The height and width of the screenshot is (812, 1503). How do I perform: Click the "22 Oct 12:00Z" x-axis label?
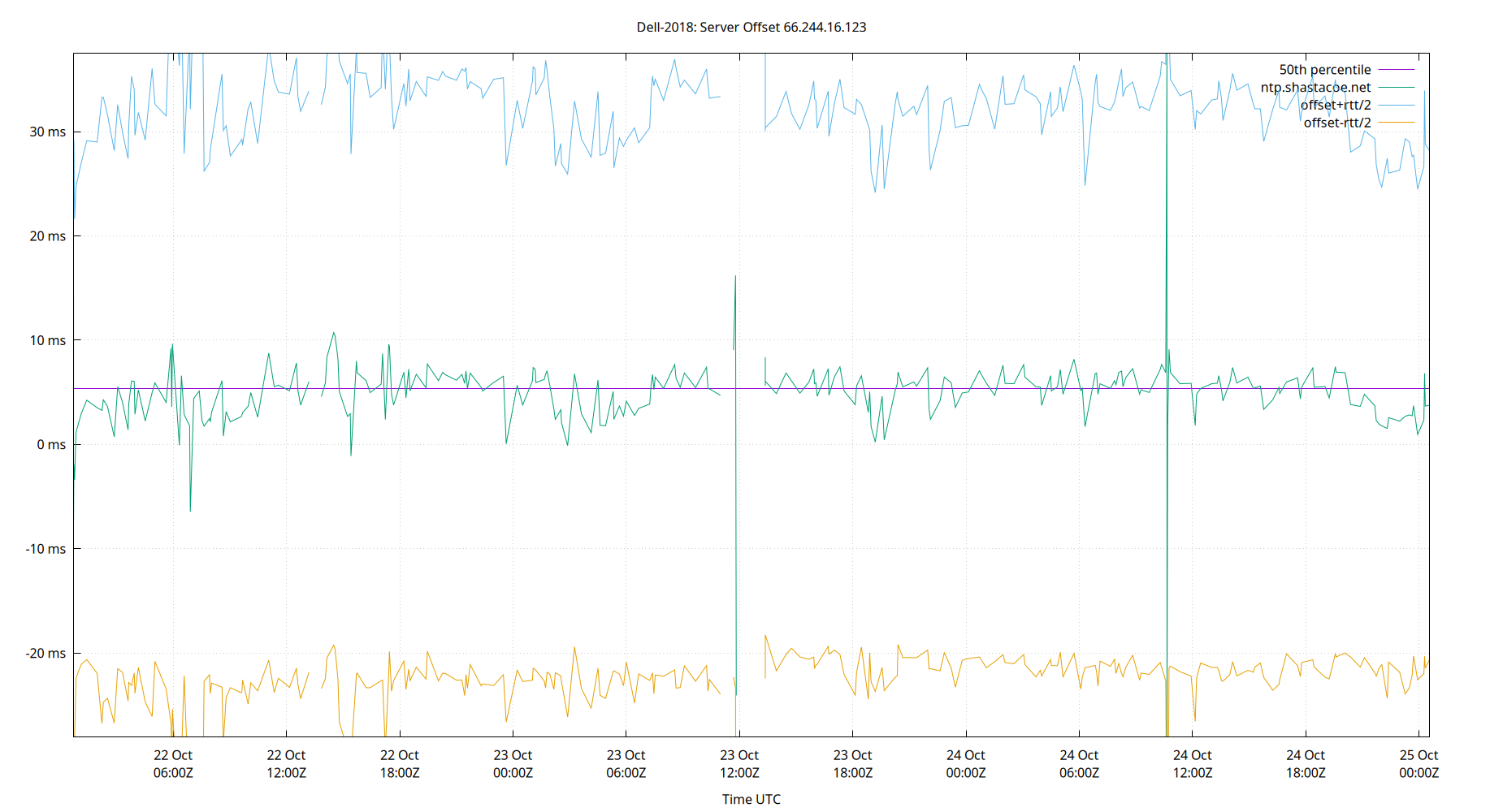click(286, 764)
